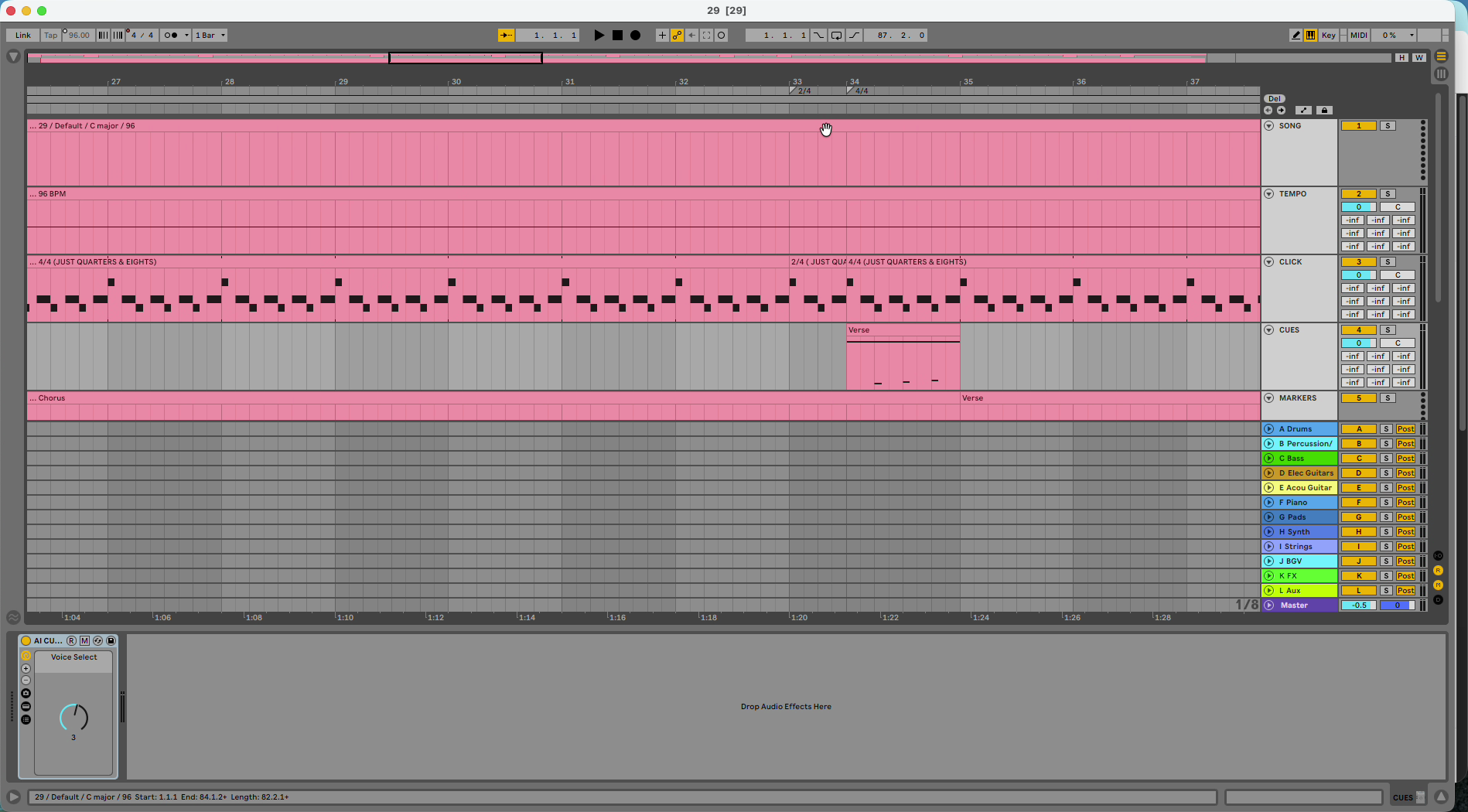
Task: Open the 1 Bar quantization menu
Action: coord(210,36)
